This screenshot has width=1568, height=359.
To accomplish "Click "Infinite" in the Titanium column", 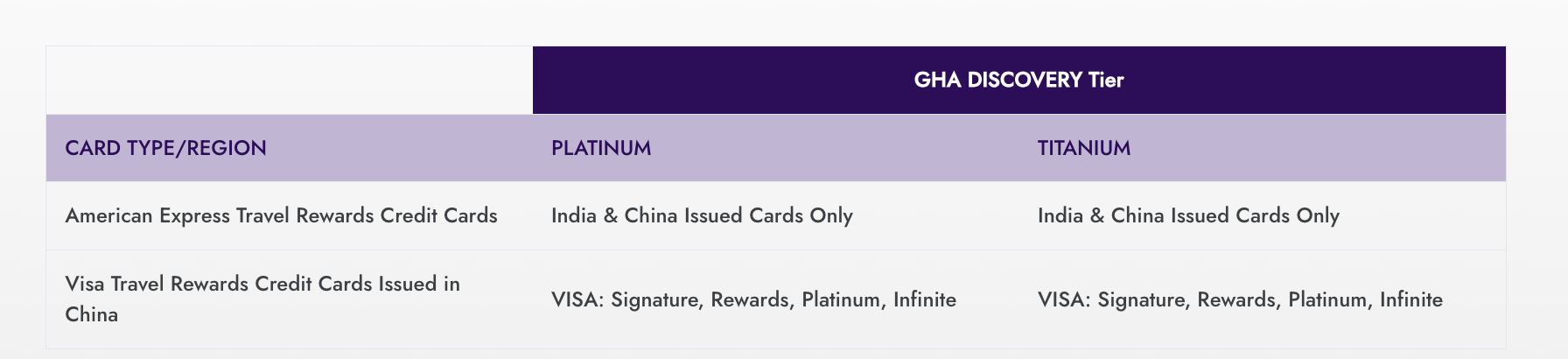I will 1410,299.
